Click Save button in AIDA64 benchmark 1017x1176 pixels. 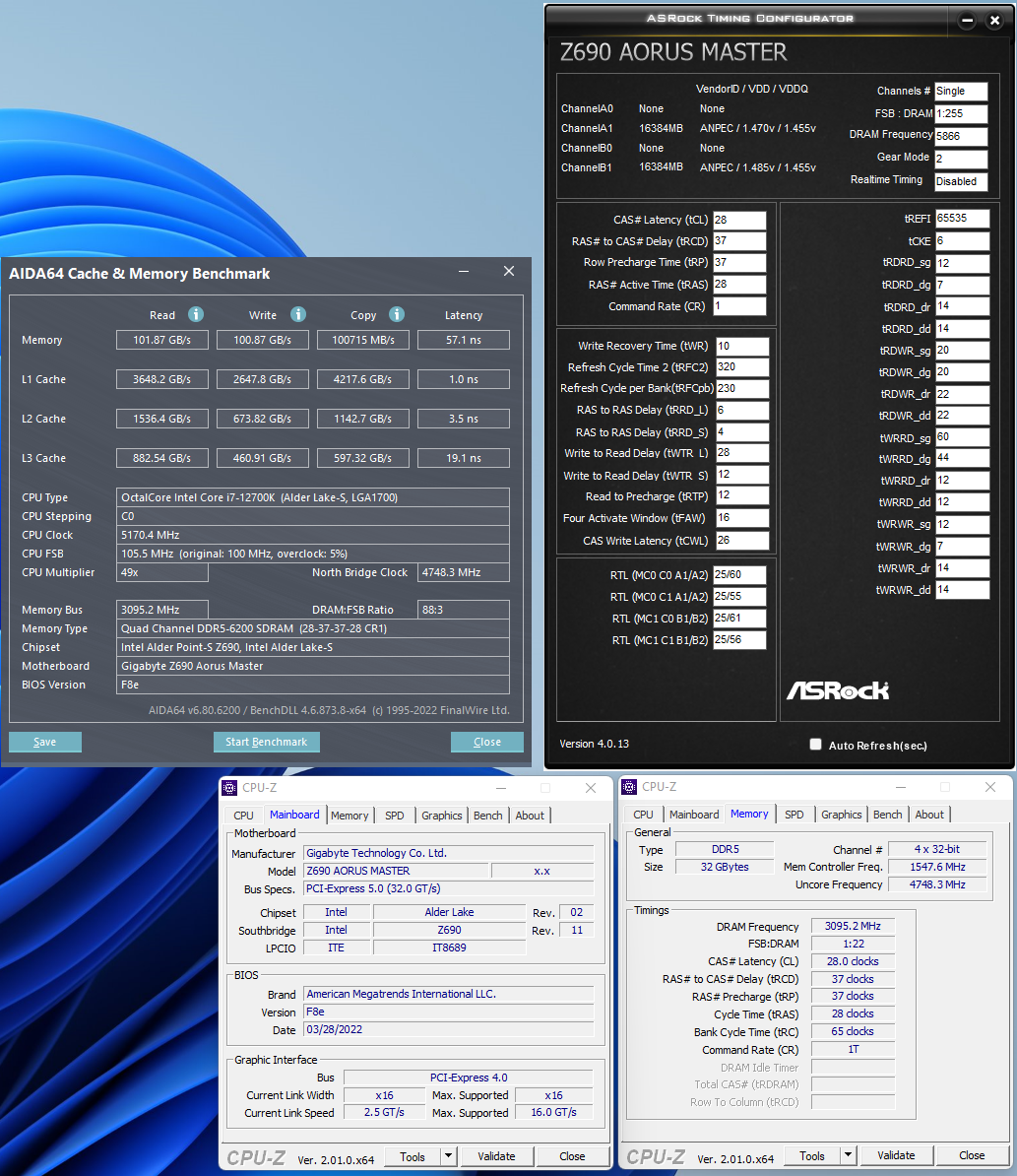tap(45, 742)
